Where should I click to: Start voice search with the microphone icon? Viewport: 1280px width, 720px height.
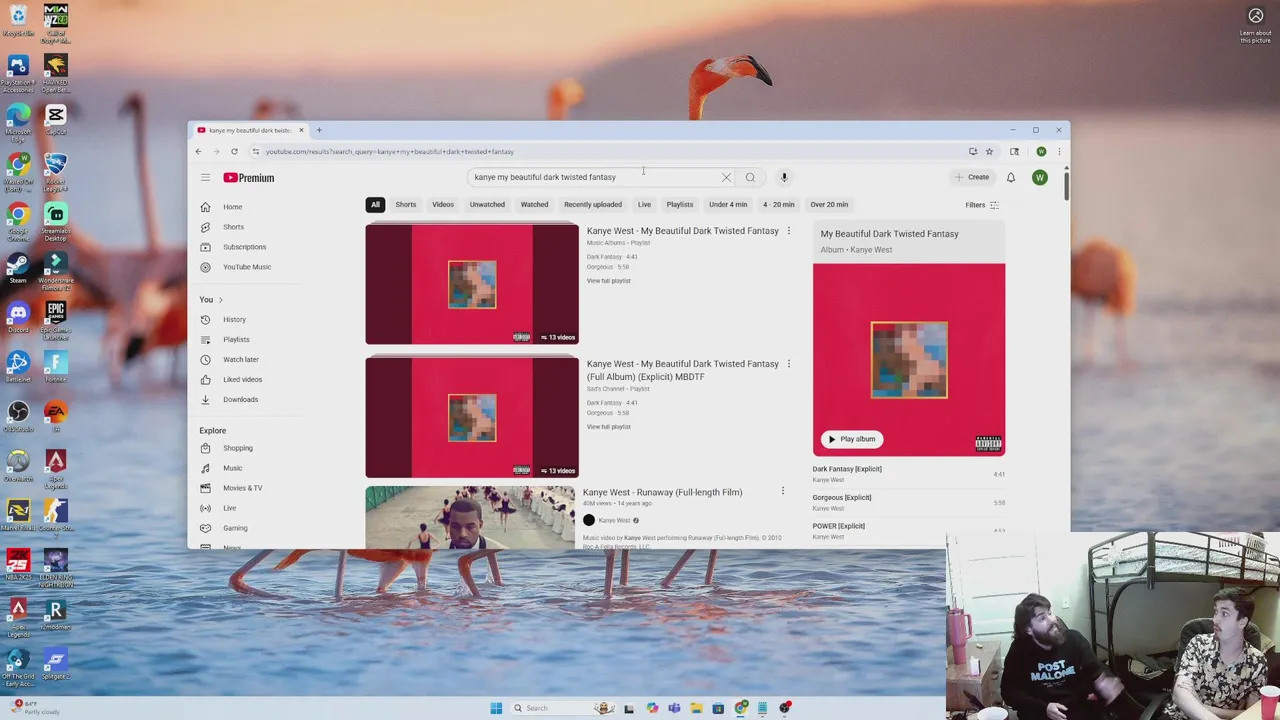(784, 178)
